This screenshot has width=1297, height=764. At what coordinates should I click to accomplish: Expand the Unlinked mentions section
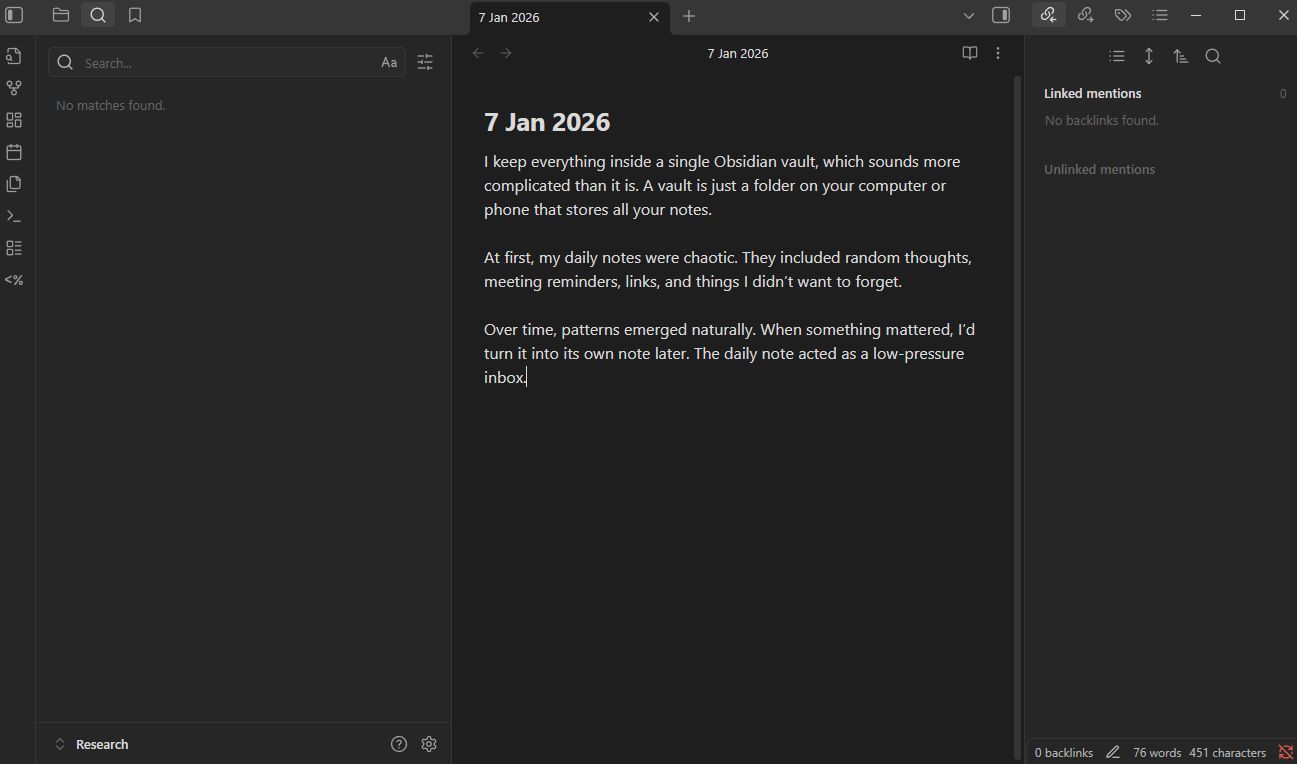pyautogui.click(x=1099, y=169)
